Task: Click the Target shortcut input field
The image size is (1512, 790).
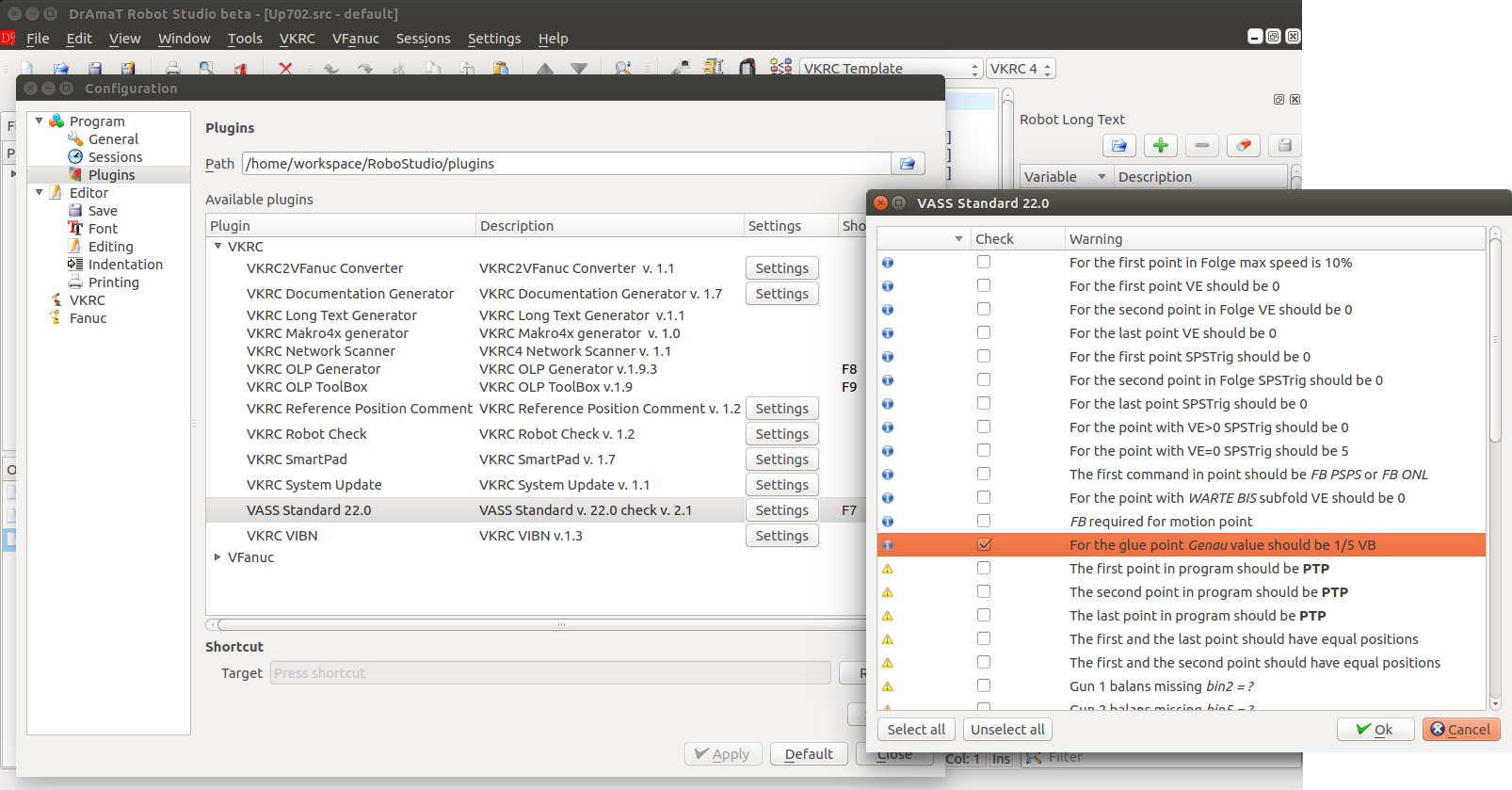Action: tap(551, 673)
